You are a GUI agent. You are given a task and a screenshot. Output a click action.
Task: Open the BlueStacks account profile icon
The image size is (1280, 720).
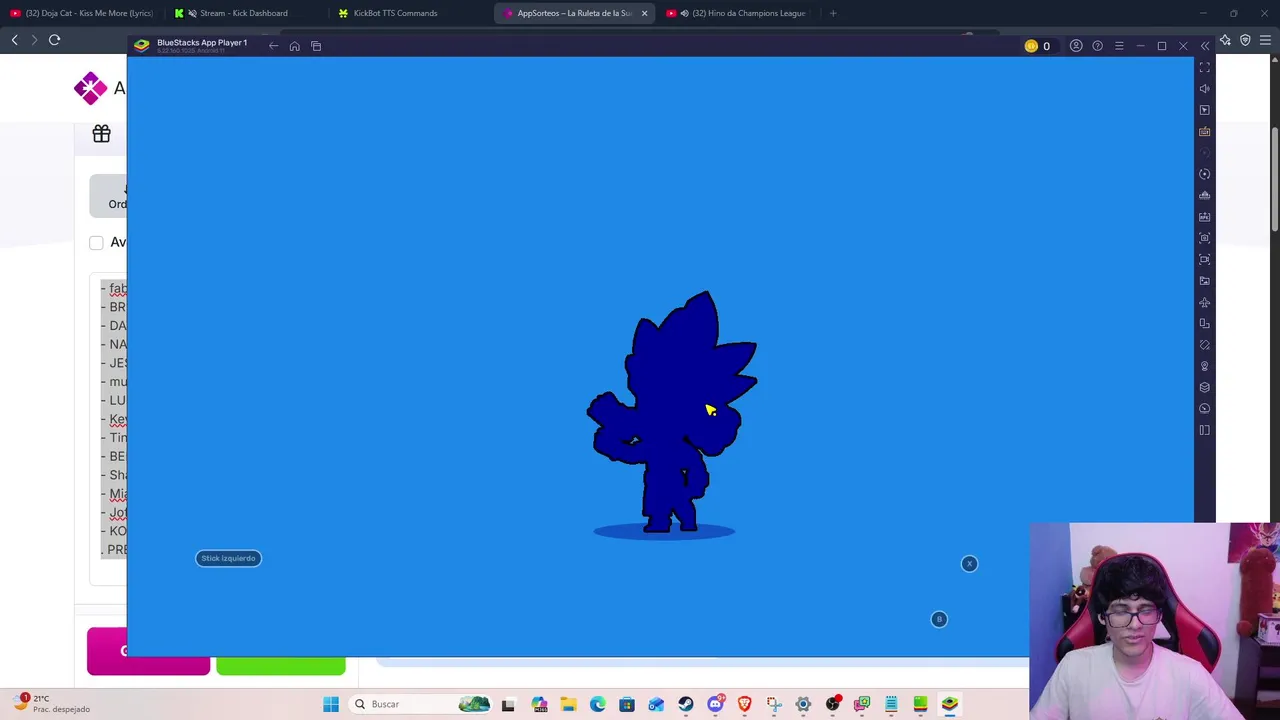pos(1076,46)
